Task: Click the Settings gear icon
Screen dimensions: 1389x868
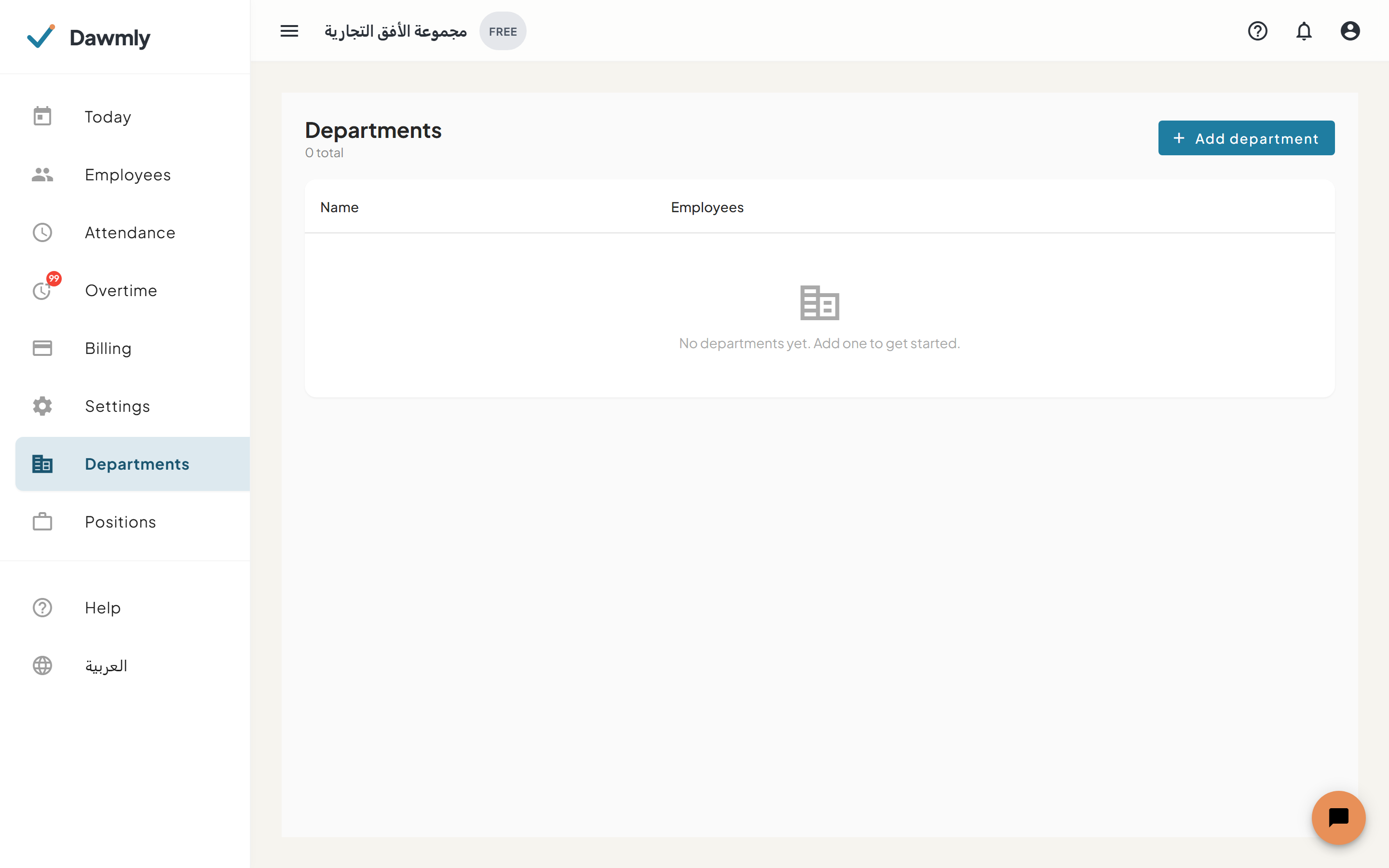Action: (x=42, y=406)
